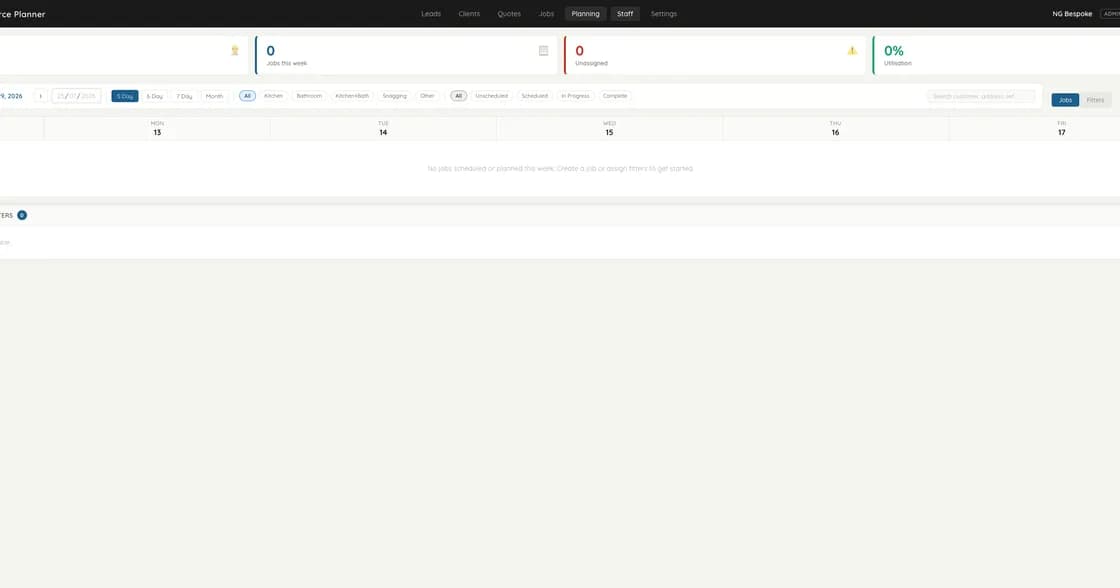Image resolution: width=1120 pixels, height=588 pixels.
Task: Switch to Month view
Action: click(214, 96)
